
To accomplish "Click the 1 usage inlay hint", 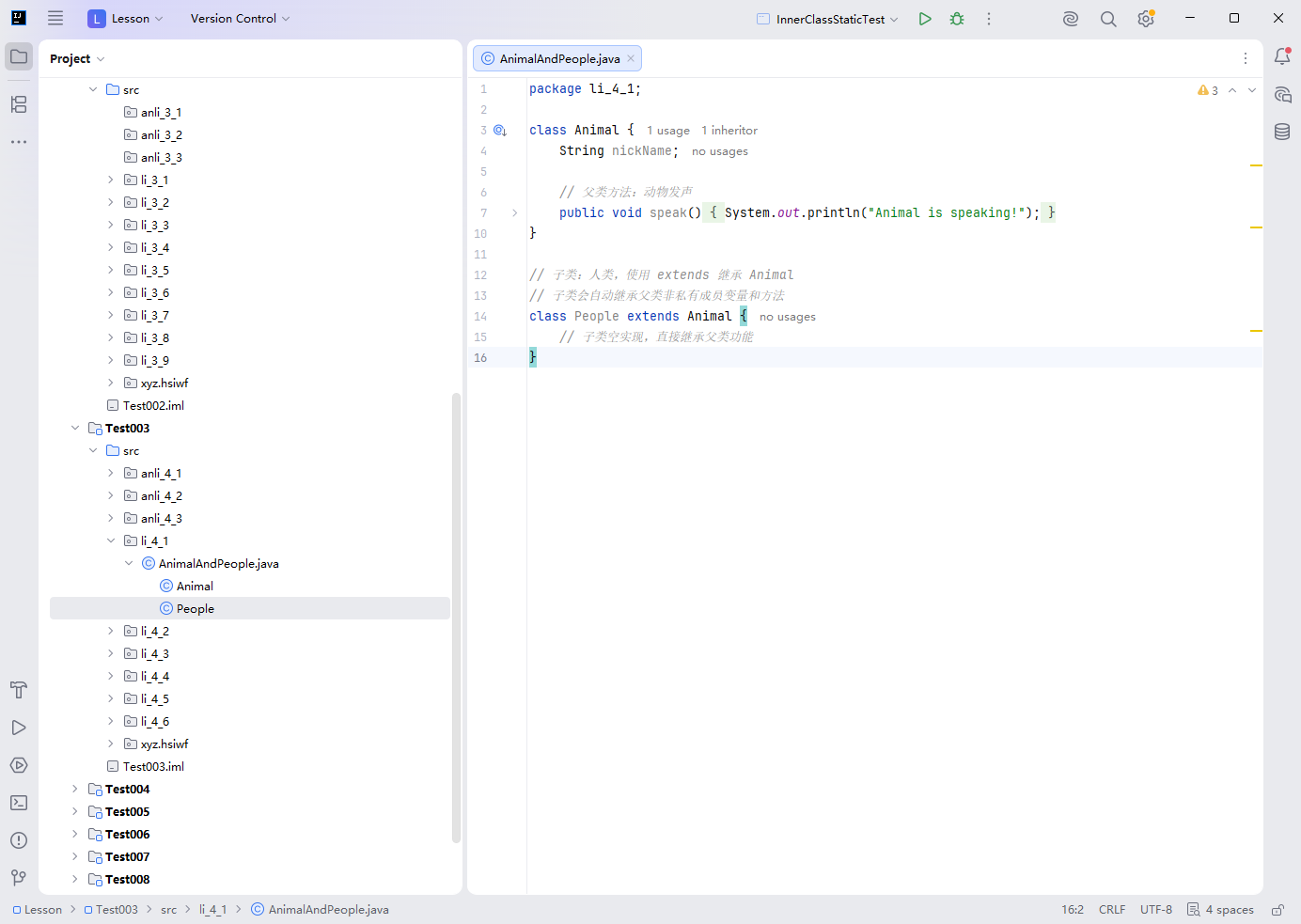I will 668,131.
